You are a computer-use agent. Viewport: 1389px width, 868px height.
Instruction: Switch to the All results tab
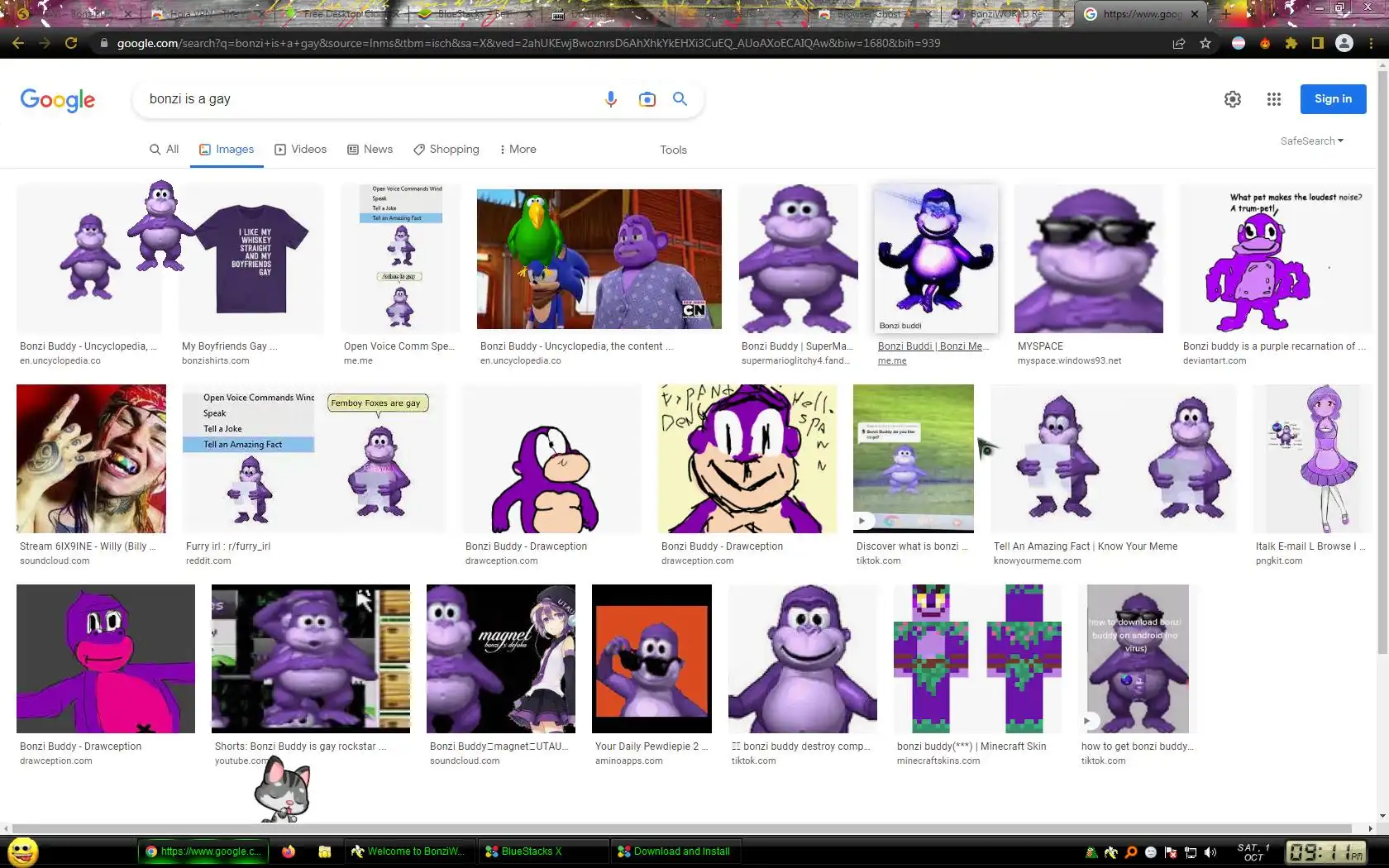164,150
